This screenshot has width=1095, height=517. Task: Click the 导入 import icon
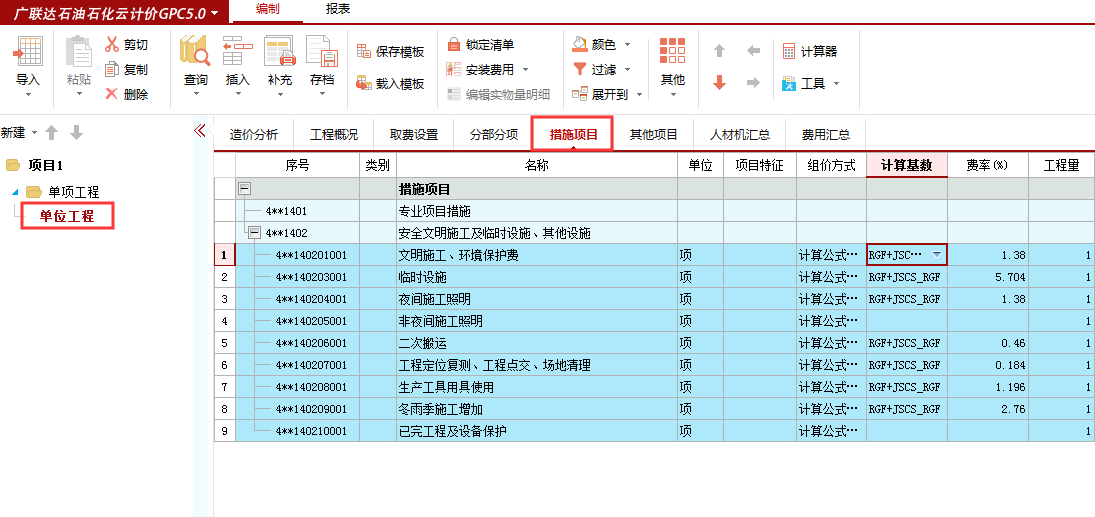(x=28, y=52)
